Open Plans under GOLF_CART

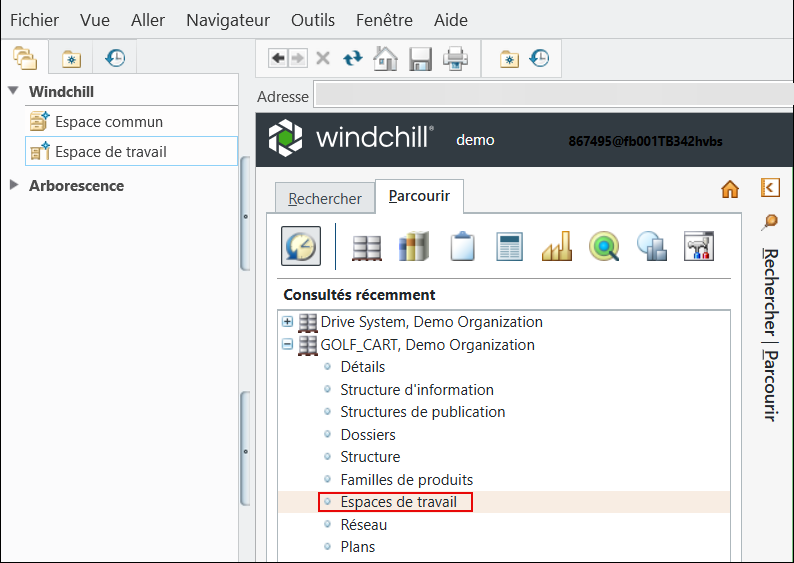coord(358,547)
